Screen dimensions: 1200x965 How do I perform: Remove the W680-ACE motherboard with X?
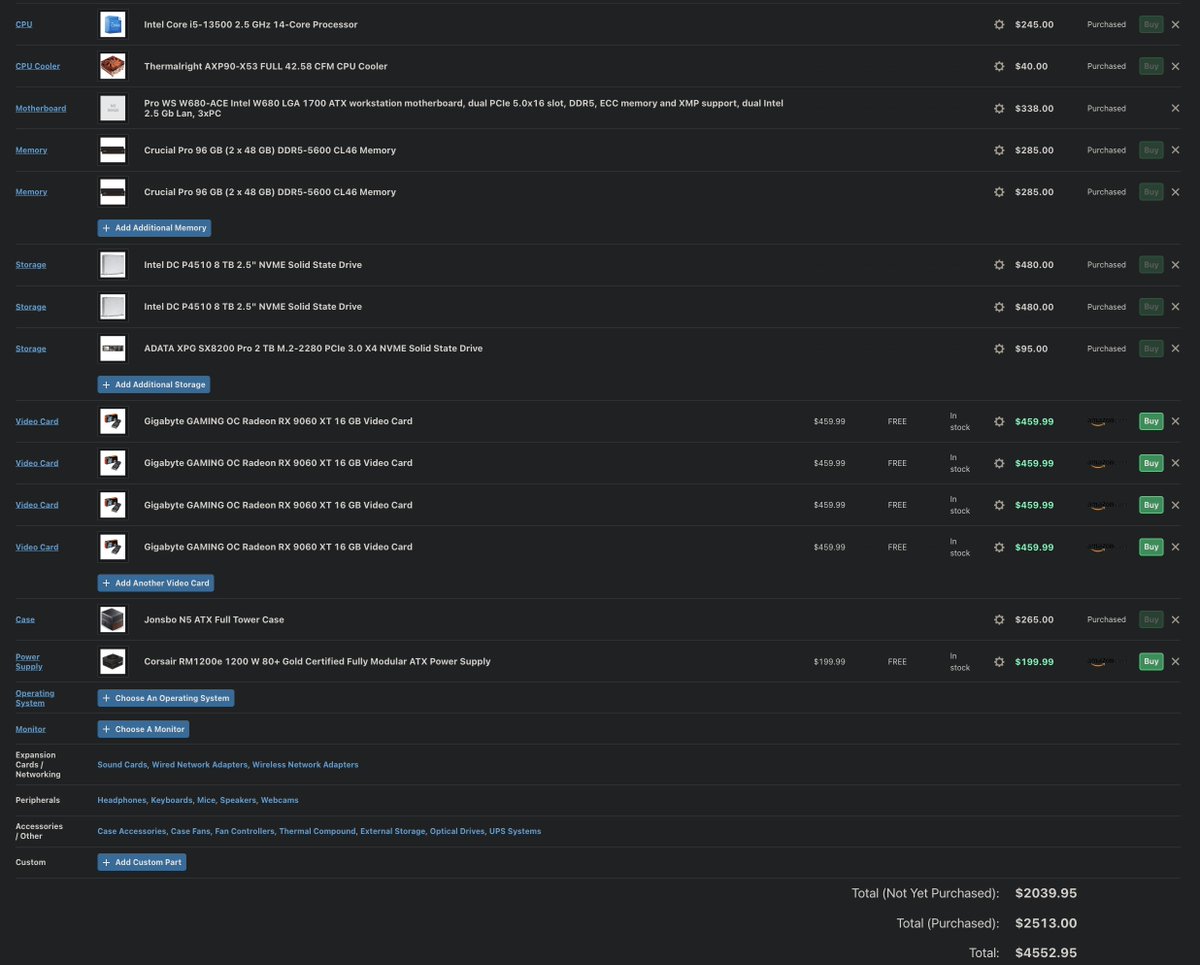point(1175,108)
